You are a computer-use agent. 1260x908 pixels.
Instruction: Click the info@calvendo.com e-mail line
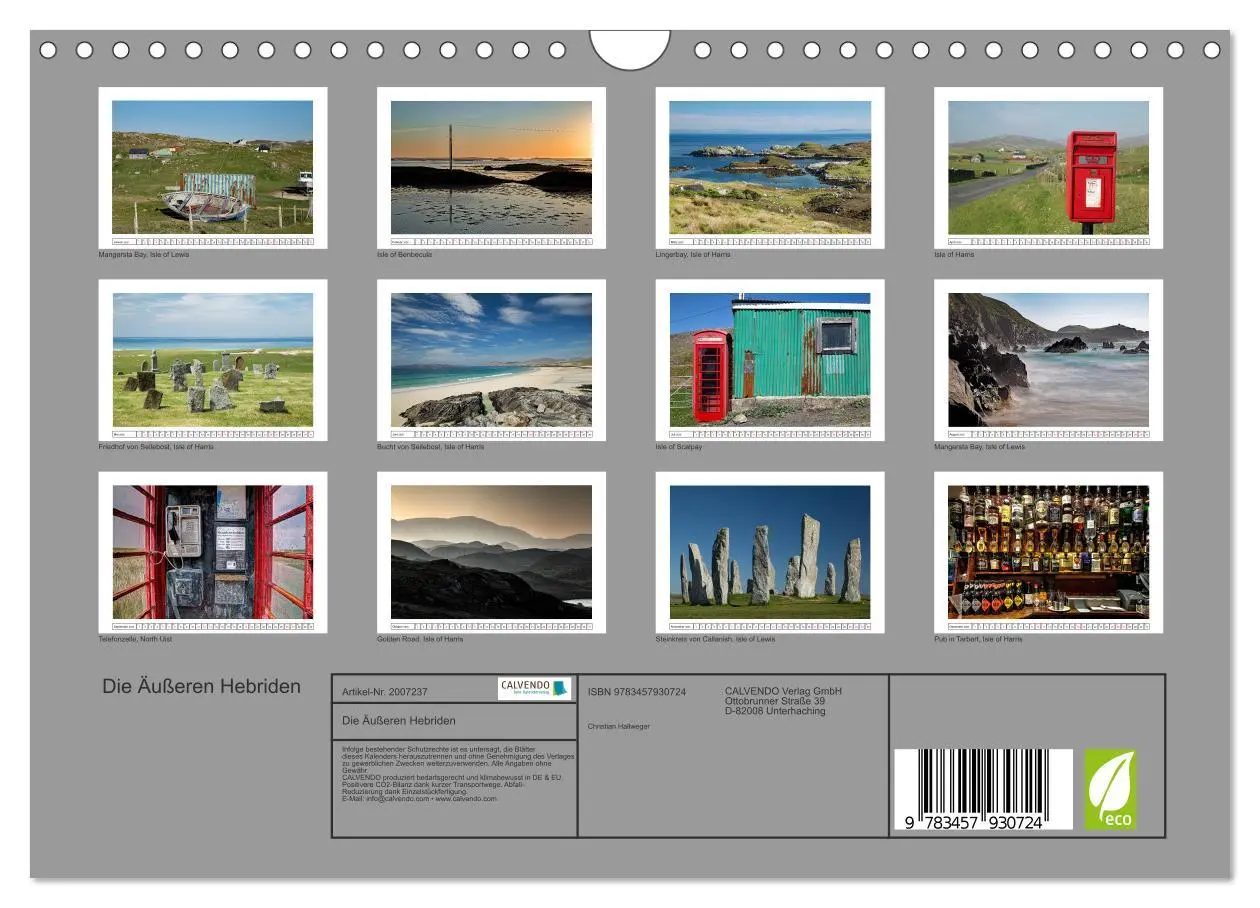(x=419, y=799)
